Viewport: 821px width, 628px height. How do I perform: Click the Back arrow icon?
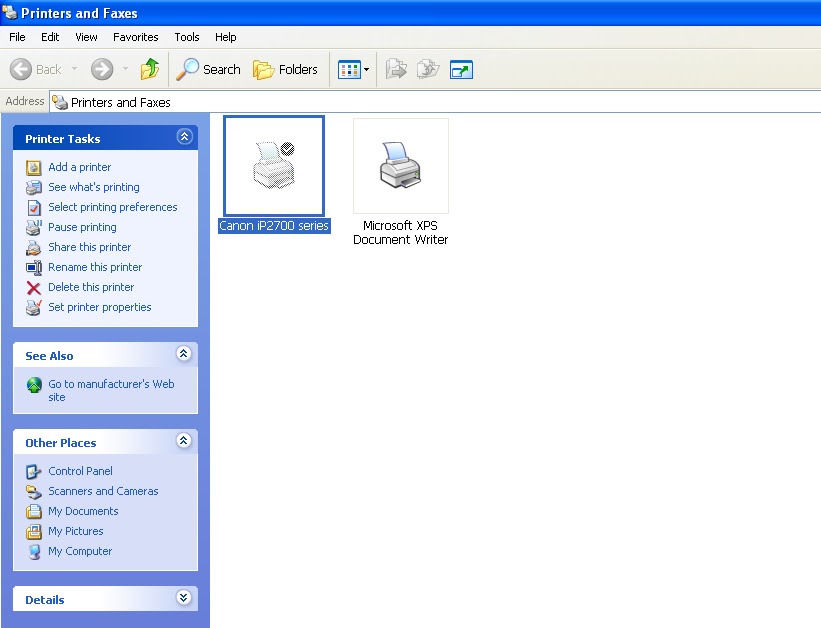[21, 69]
